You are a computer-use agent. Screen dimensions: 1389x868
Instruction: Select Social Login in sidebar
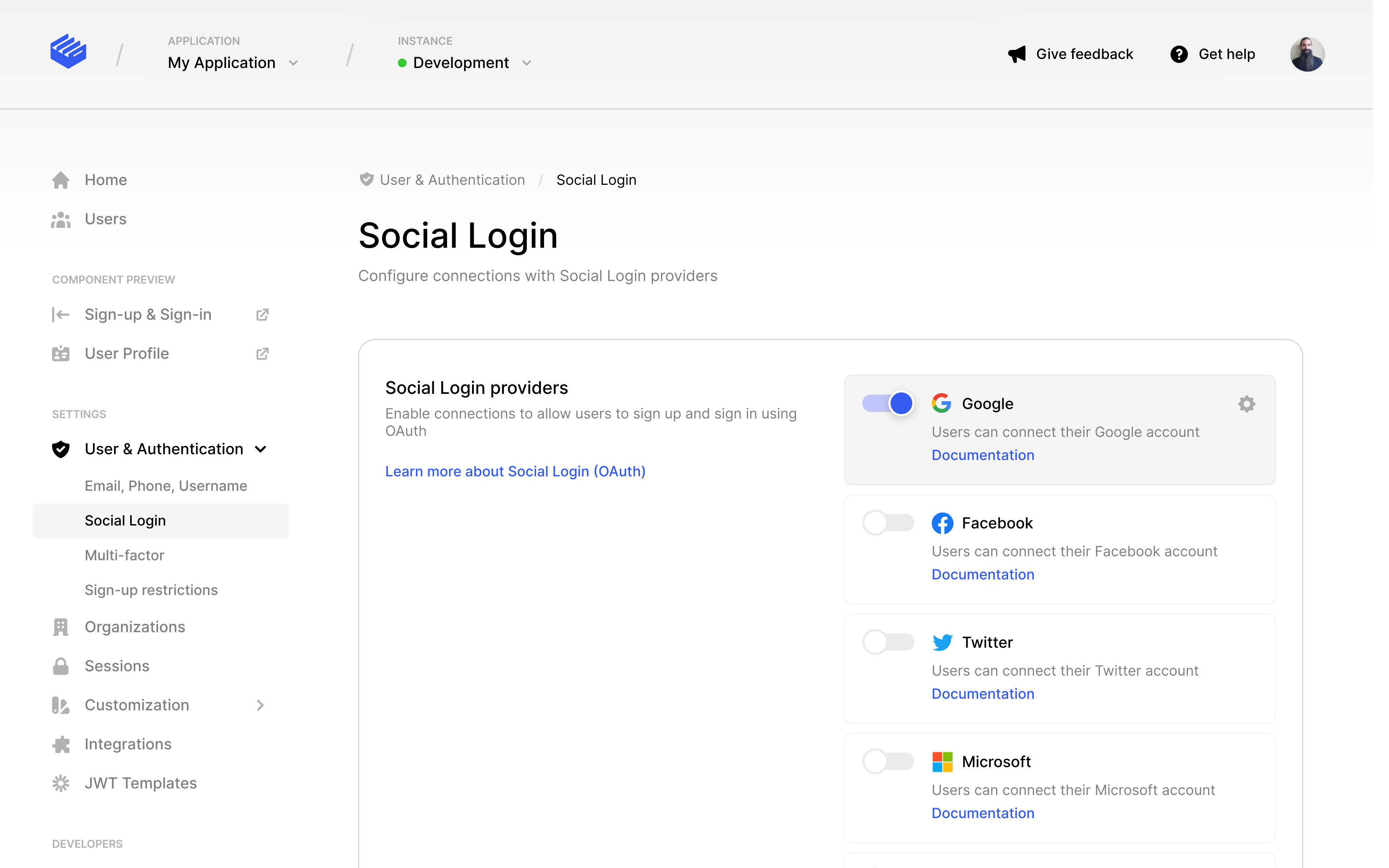pos(160,521)
